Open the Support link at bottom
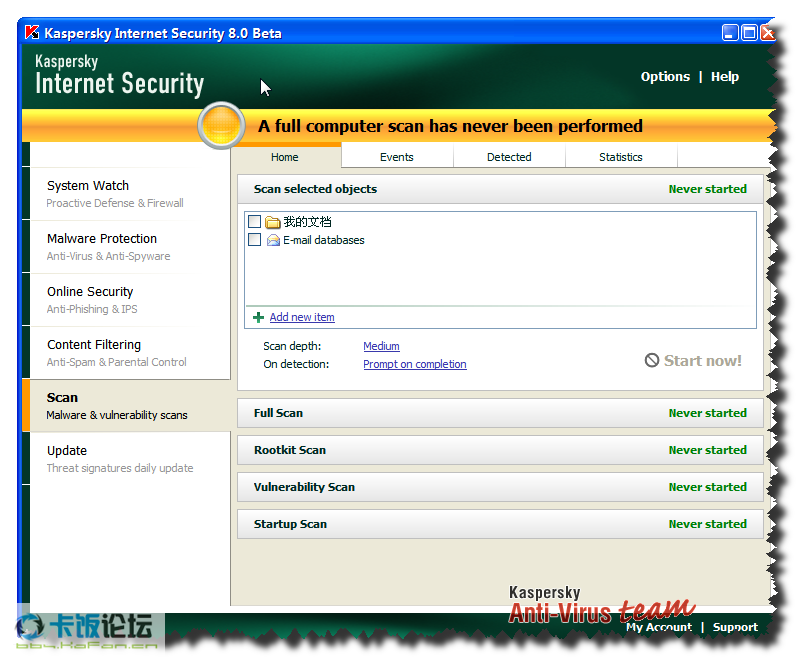The image size is (802, 663). [735, 627]
